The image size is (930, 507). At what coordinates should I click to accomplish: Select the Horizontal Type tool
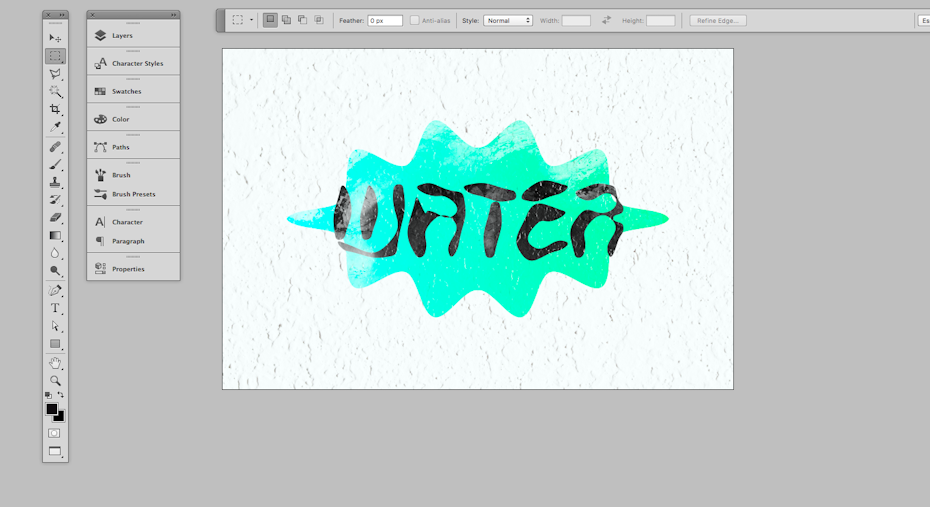55,308
